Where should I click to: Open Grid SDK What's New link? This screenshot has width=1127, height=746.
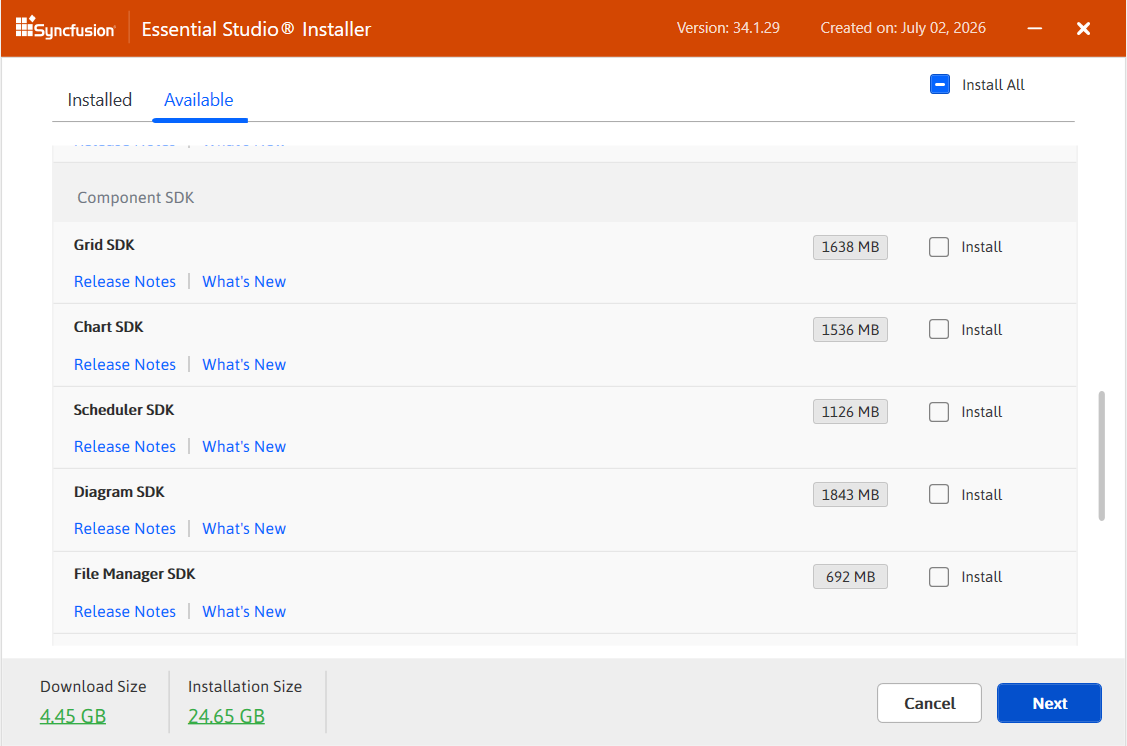[x=244, y=282]
